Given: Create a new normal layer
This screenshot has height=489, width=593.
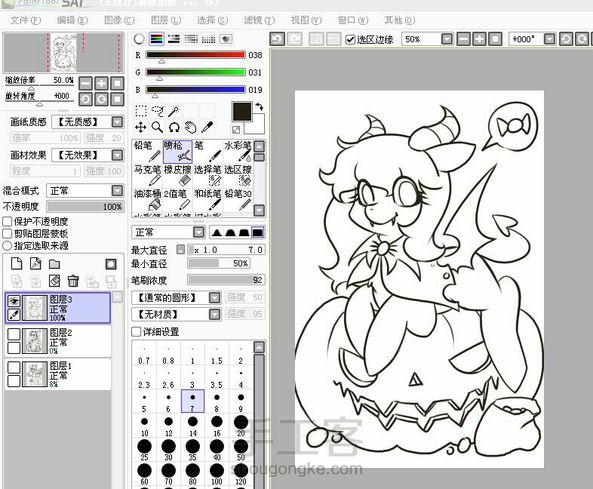Looking at the screenshot, I should click(16, 263).
